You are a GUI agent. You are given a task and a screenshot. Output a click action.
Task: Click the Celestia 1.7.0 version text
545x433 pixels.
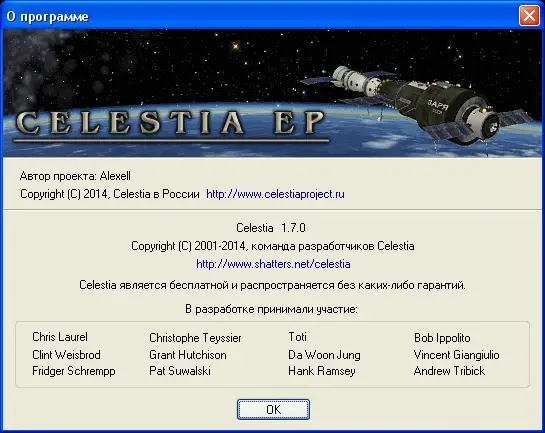pos(271,228)
